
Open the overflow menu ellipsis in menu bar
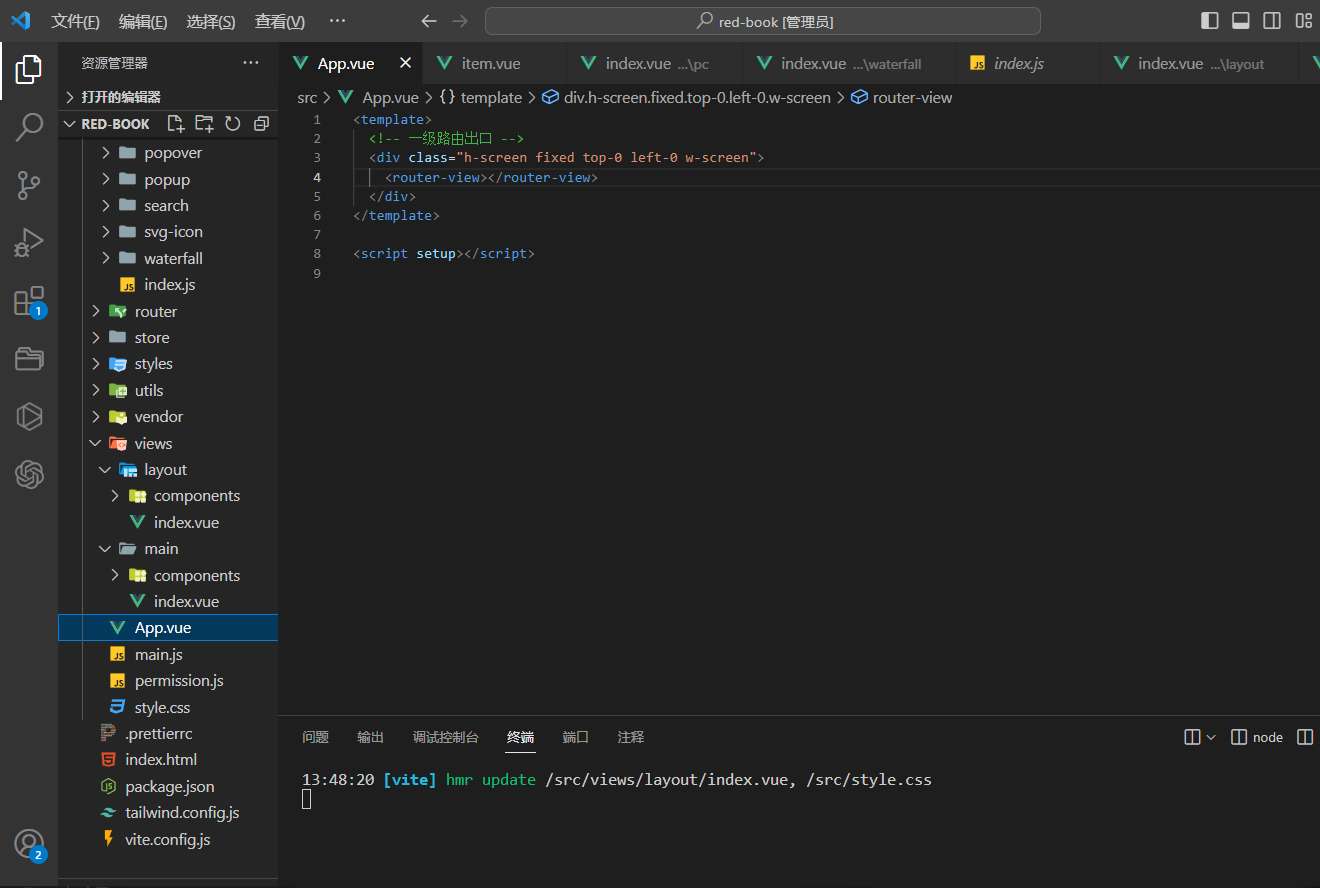pyautogui.click(x=337, y=21)
